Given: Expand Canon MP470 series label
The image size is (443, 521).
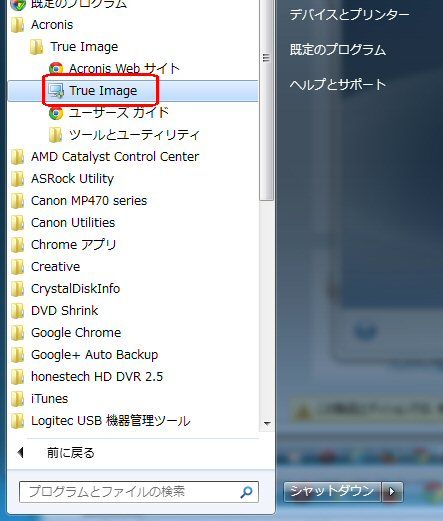Looking at the screenshot, I should click(x=89, y=201).
